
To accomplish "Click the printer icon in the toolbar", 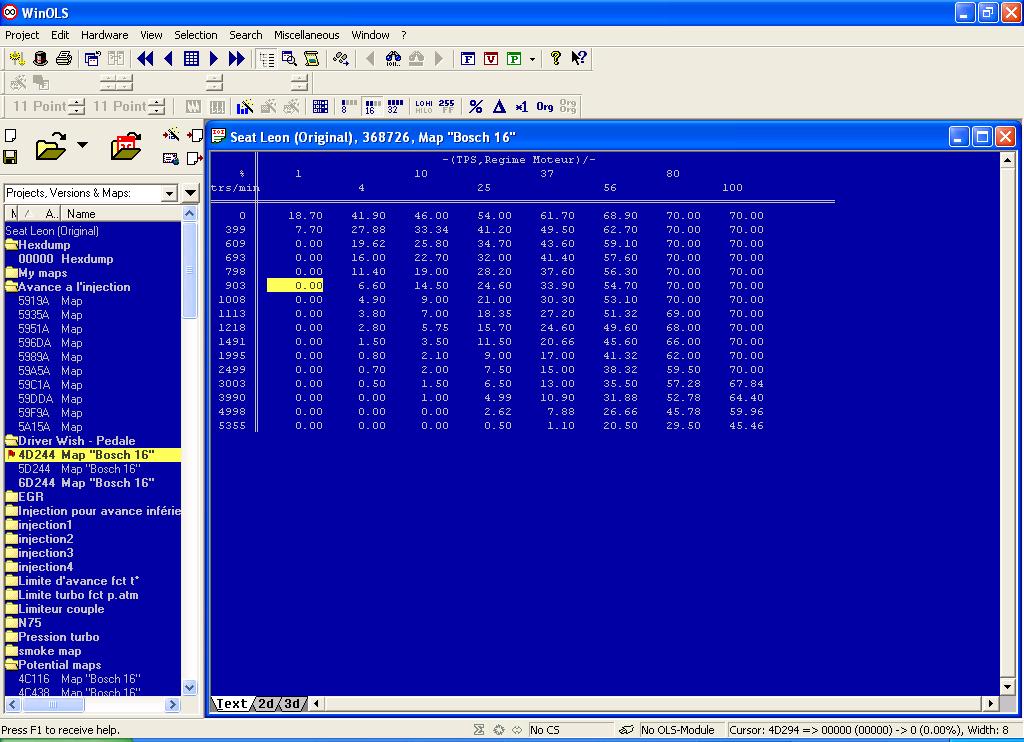I will coord(64,59).
